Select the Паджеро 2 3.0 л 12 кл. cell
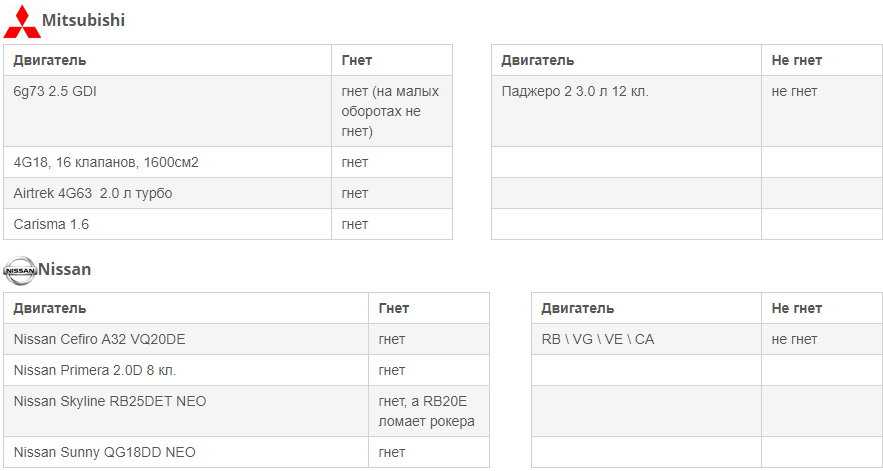Viewport: 883px width, 471px height. pyautogui.click(x=626, y=111)
